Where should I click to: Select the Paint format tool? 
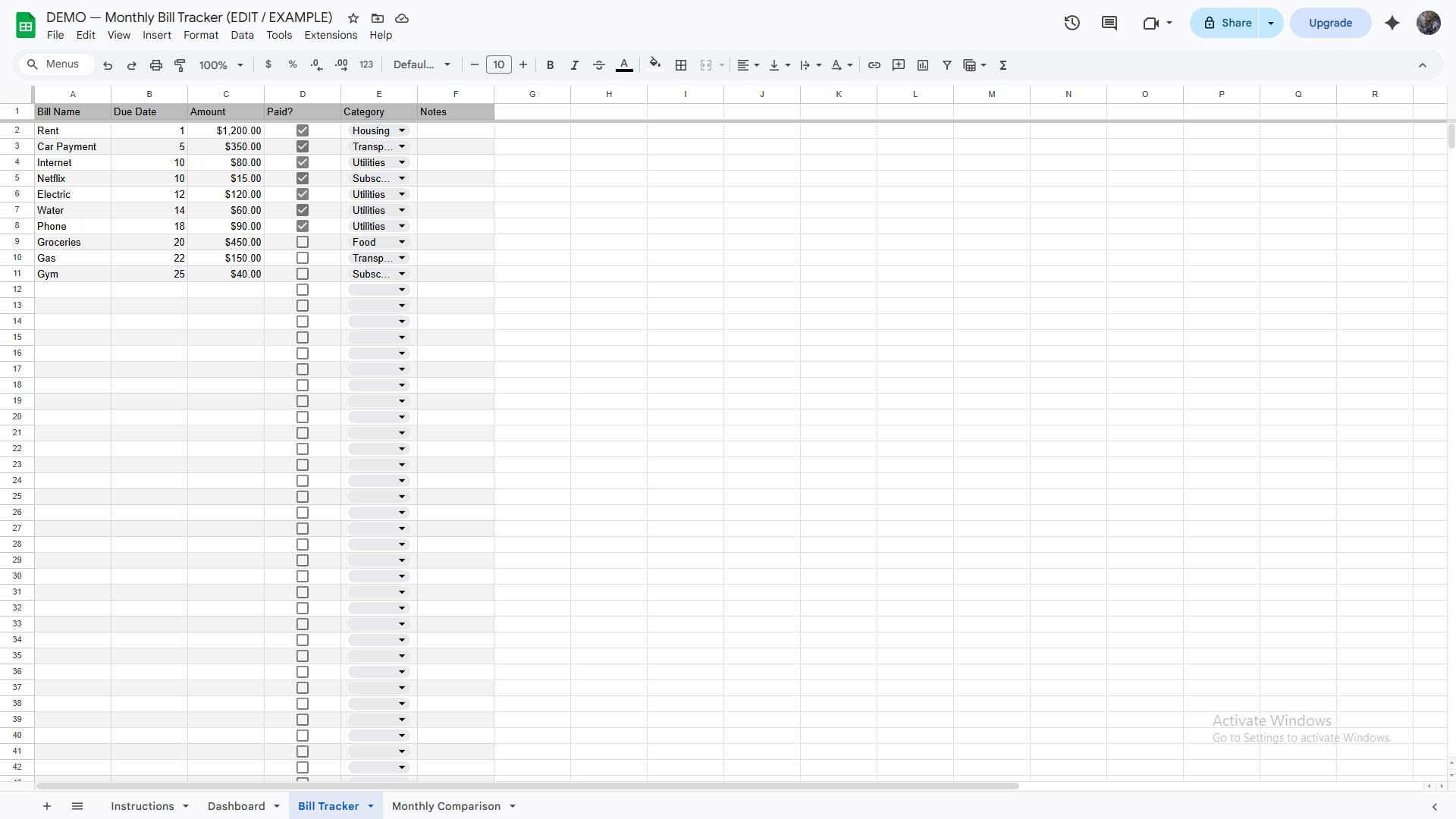(180, 65)
